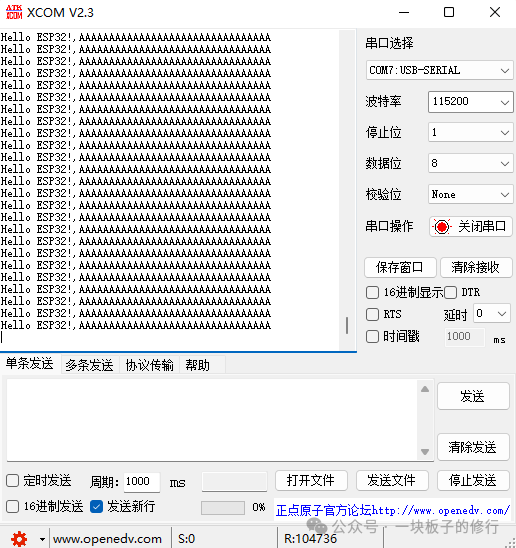Enable the 16进制显示 checkbox
The height and width of the screenshot is (548, 516).
(372, 293)
